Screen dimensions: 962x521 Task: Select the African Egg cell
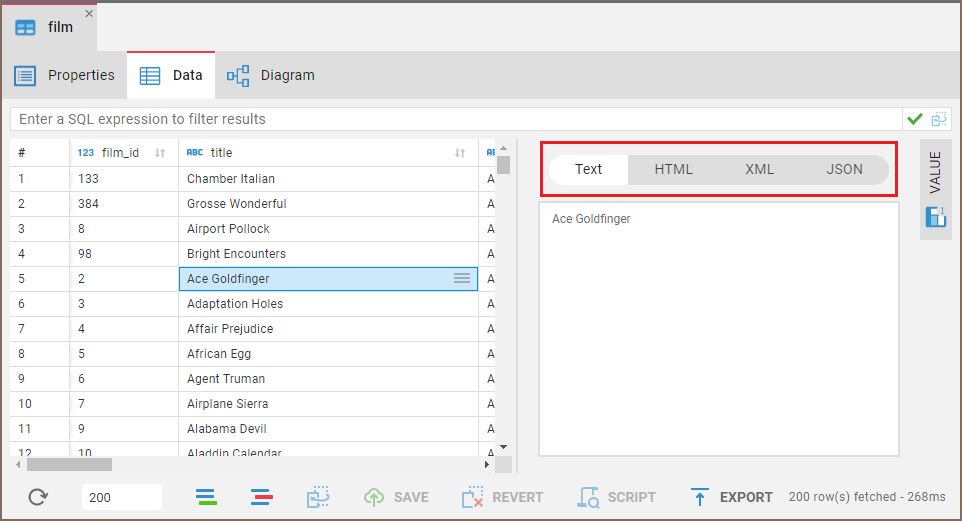[x=328, y=354]
